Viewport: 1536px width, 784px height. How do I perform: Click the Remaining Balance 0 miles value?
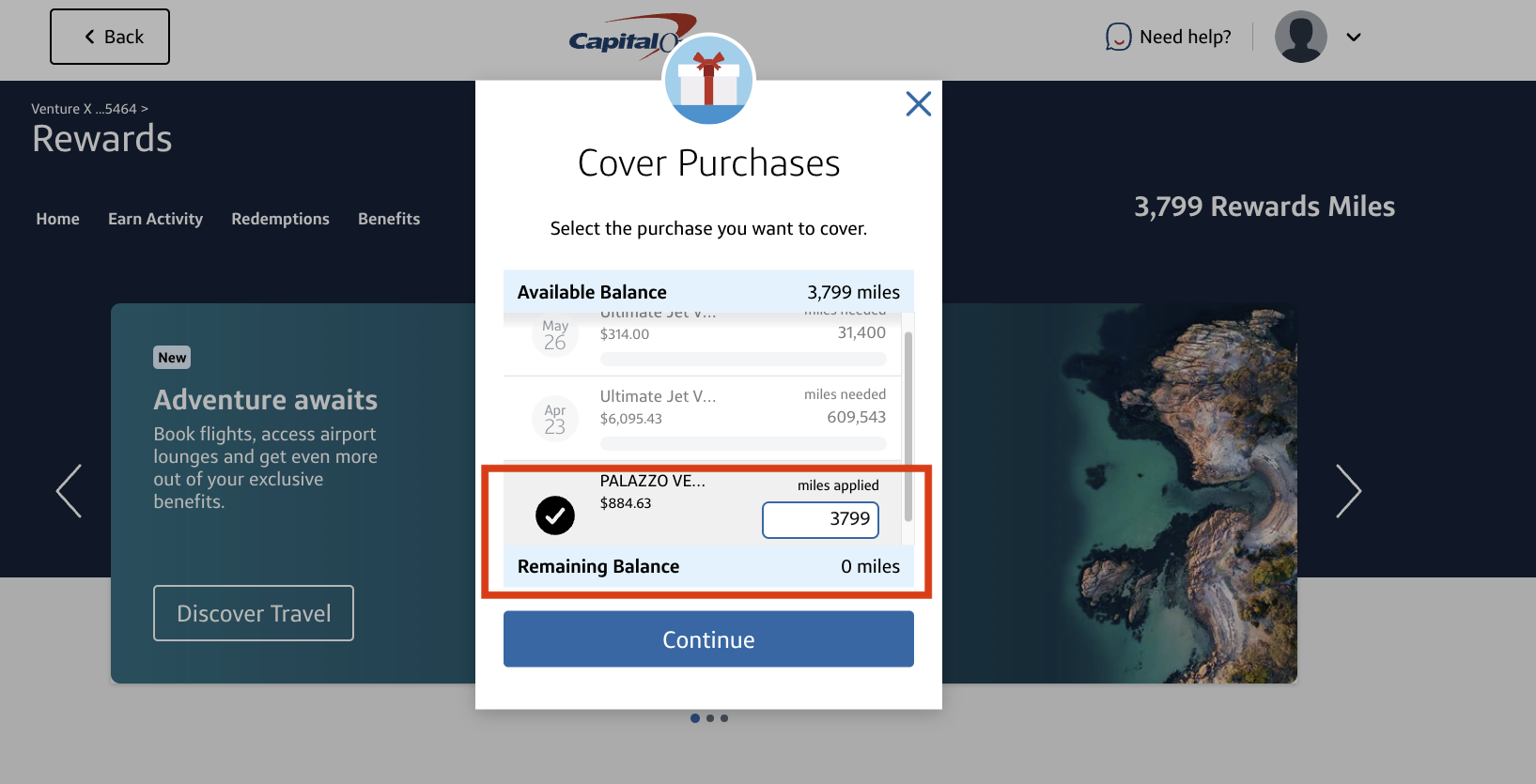click(x=870, y=566)
